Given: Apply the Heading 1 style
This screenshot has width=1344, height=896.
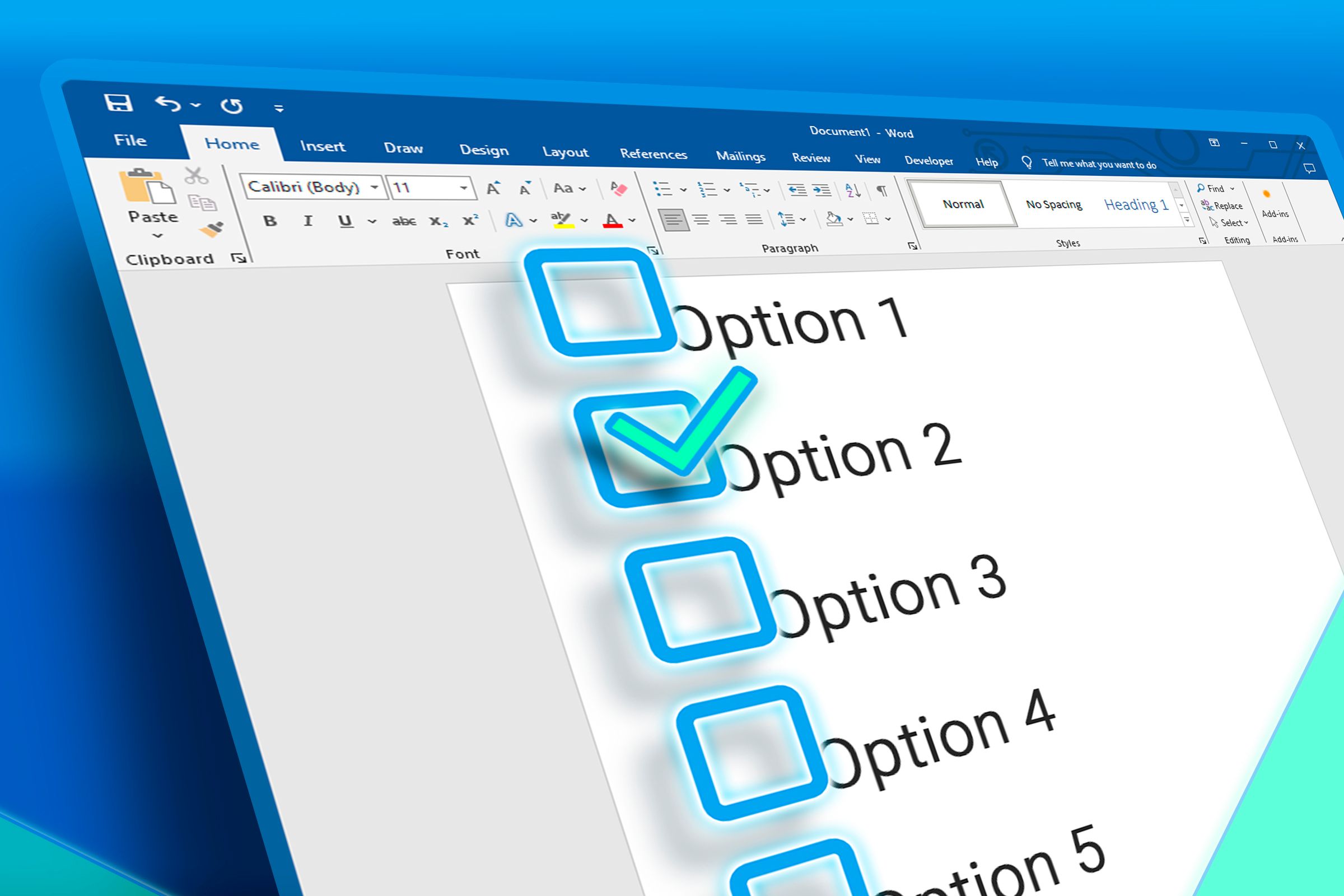Looking at the screenshot, I should (x=1136, y=206).
